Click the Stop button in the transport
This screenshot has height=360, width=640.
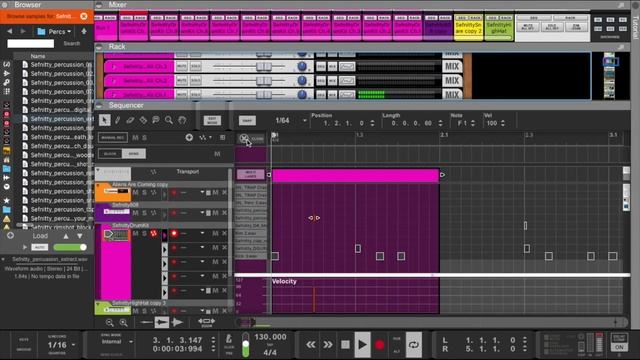(x=345, y=345)
